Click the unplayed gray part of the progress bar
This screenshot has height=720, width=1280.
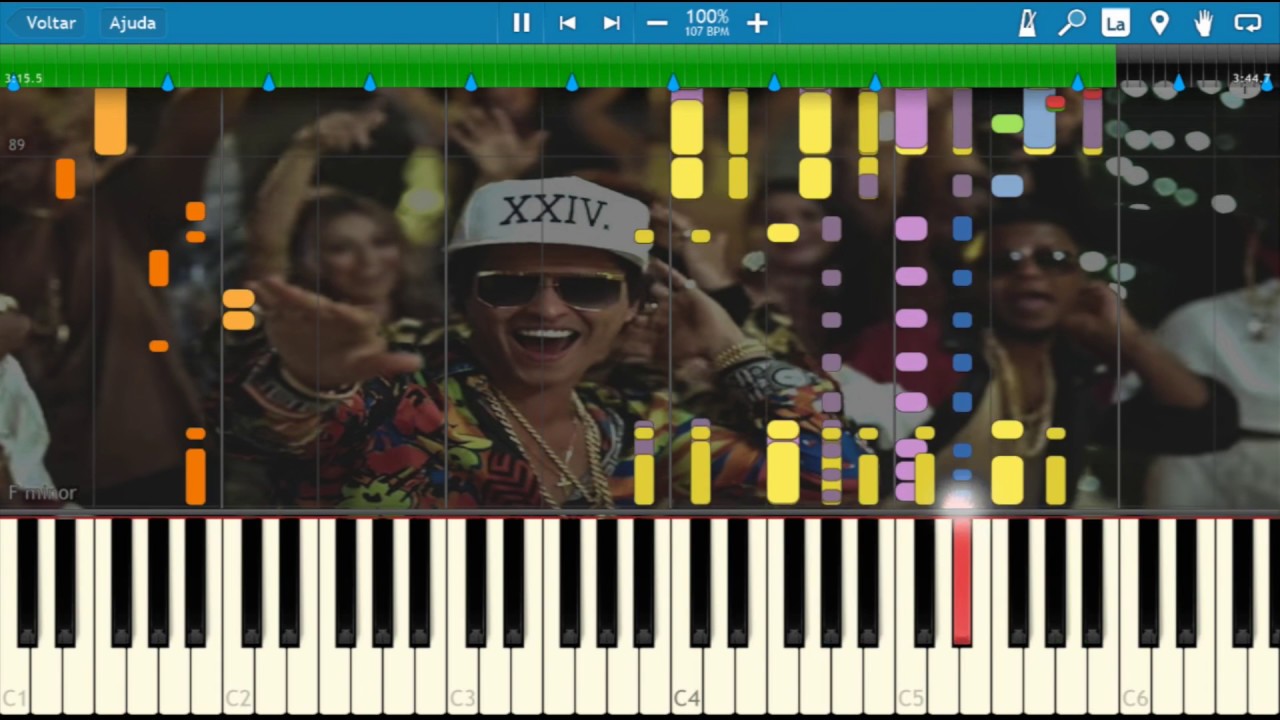point(1198,66)
